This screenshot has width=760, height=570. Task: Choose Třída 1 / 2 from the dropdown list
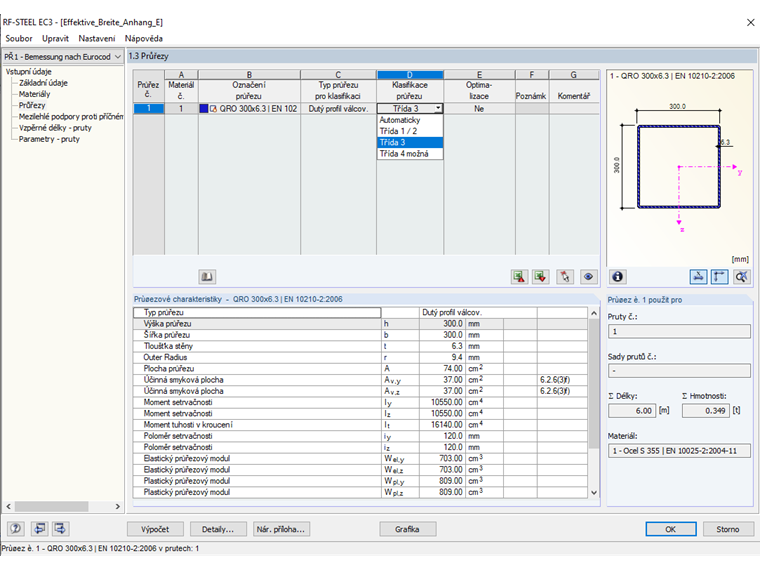(410, 131)
